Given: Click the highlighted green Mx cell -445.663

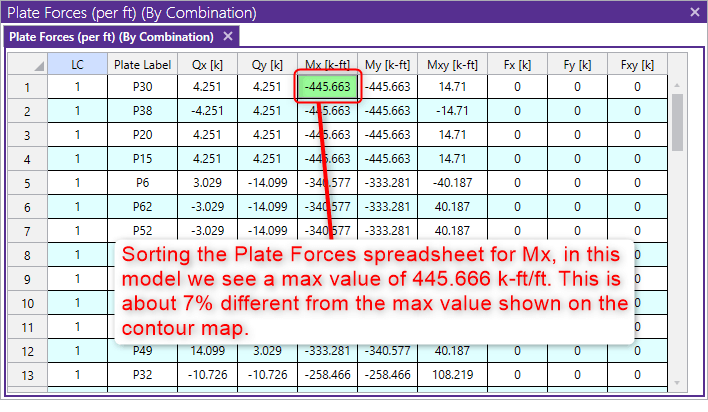Looking at the screenshot, I should click(x=327, y=87).
